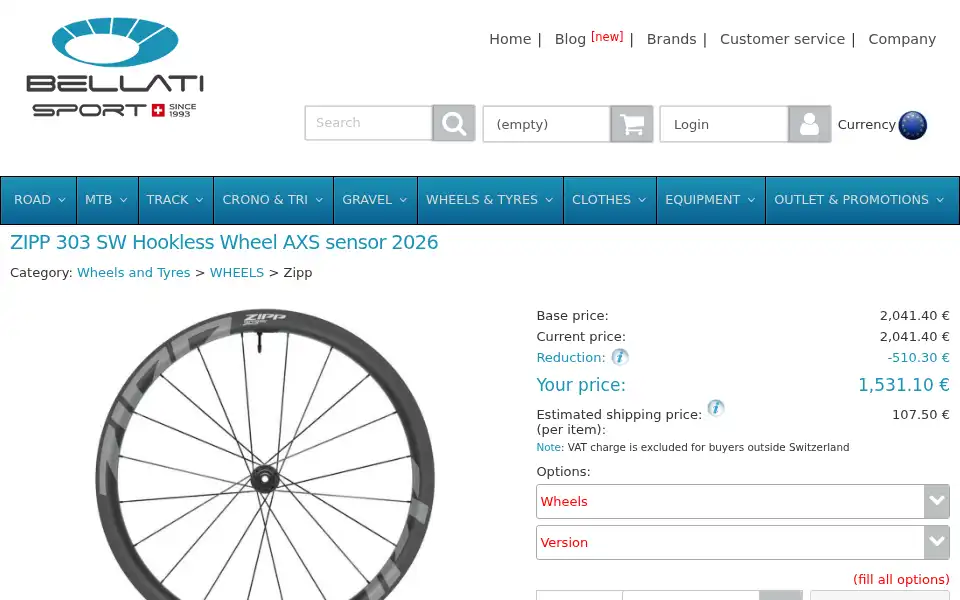Click the WHEELS breadcrumb link
960x600 pixels.
point(237,272)
